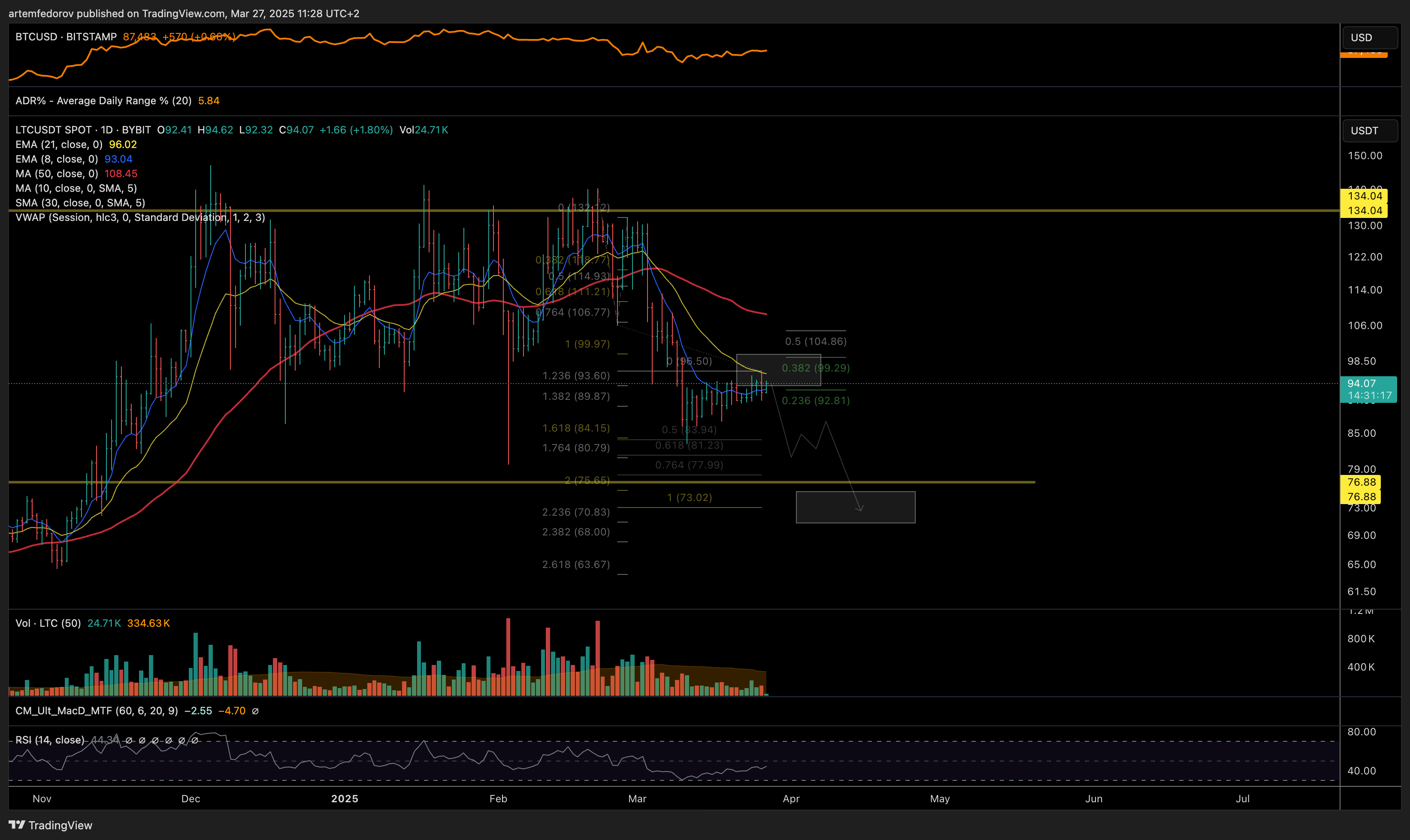Click the May label on time axis
This screenshot has height=840, width=1410.
tap(940, 799)
